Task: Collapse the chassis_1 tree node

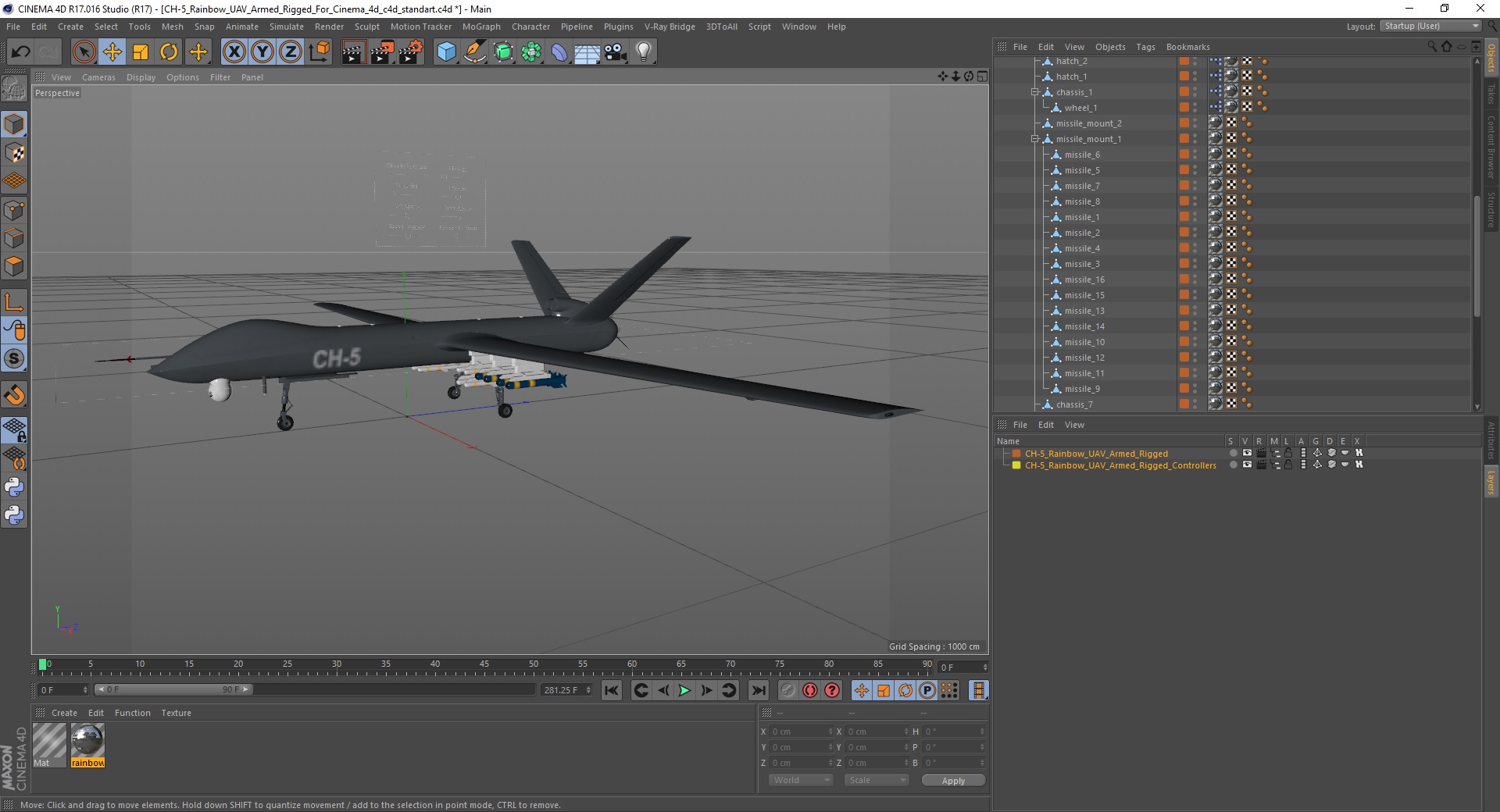Action: coord(1035,92)
